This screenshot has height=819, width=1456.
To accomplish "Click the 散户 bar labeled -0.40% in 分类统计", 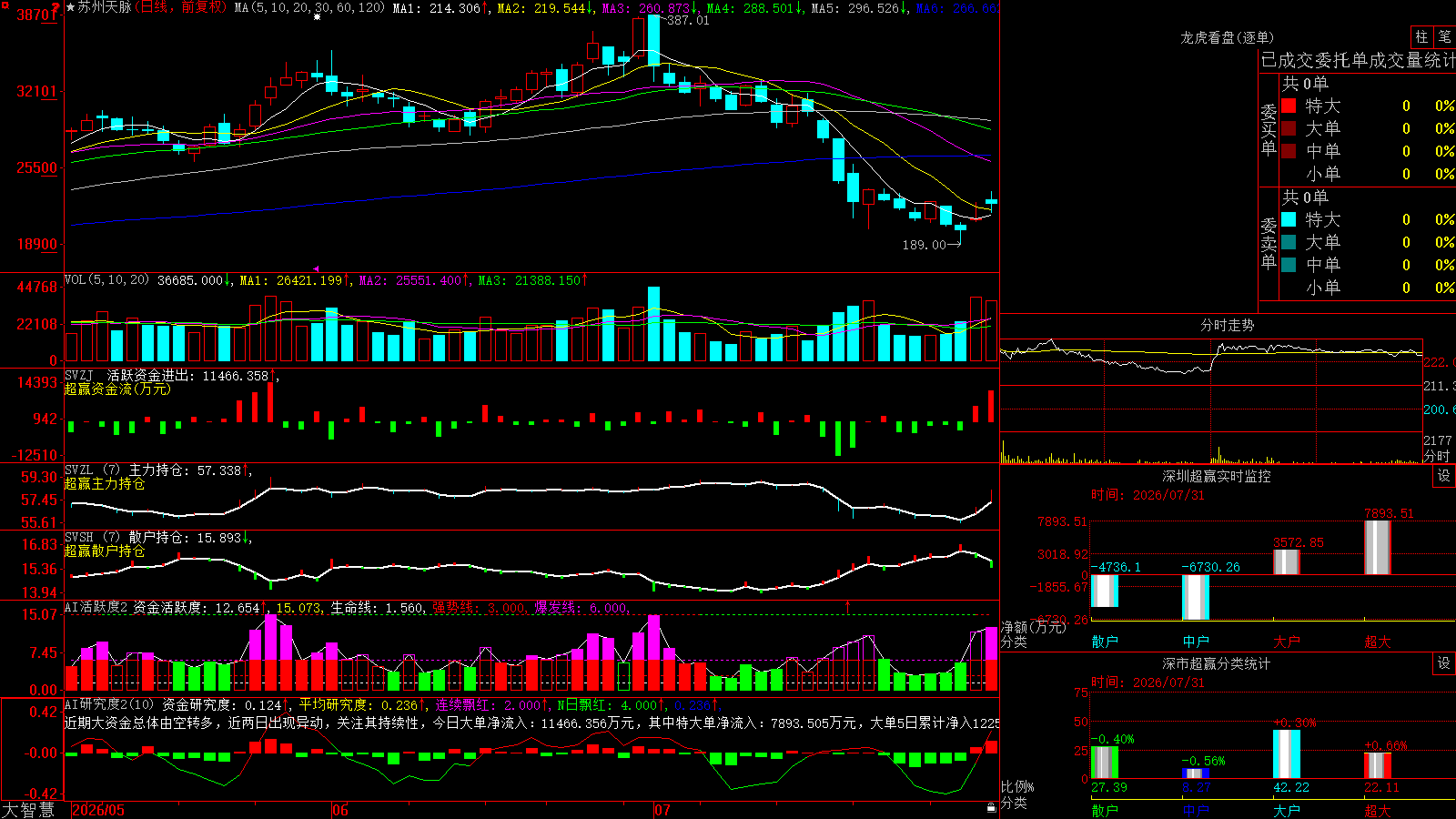I will 1105,763.
